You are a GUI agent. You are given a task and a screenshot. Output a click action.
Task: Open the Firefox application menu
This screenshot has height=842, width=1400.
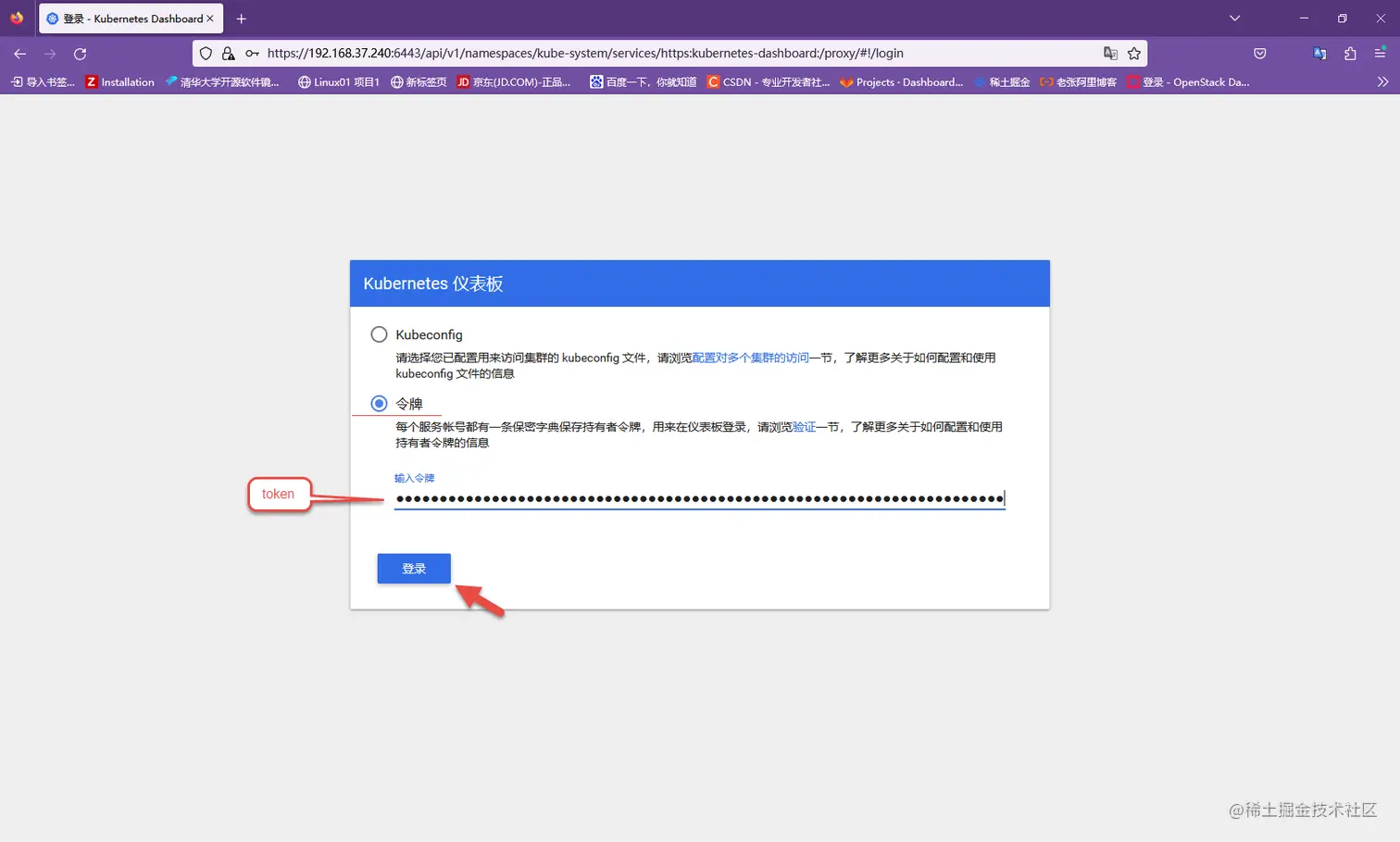coord(1381,54)
